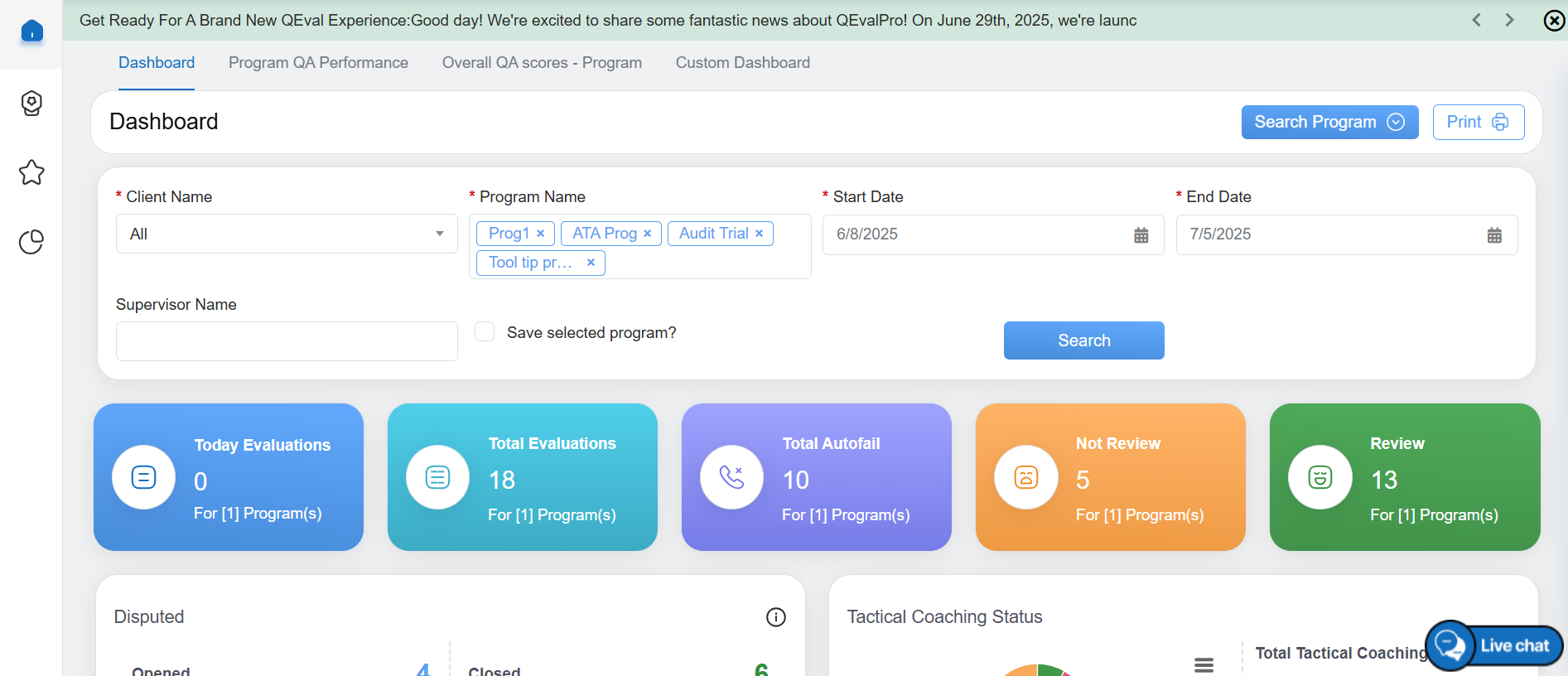The height and width of the screenshot is (676, 1568).
Task: Click the Disputed info icon
Action: tap(775, 617)
